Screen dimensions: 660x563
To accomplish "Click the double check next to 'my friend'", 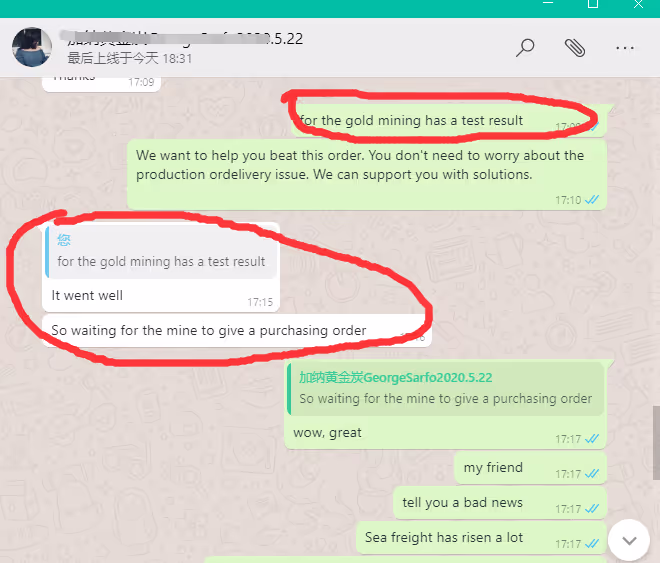I will pyautogui.click(x=592, y=474).
